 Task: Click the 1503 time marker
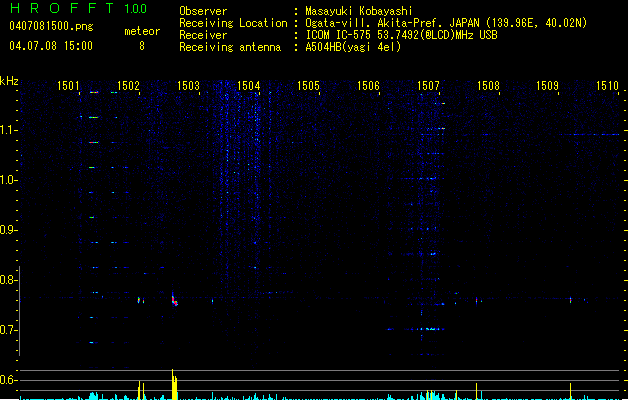click(188, 86)
